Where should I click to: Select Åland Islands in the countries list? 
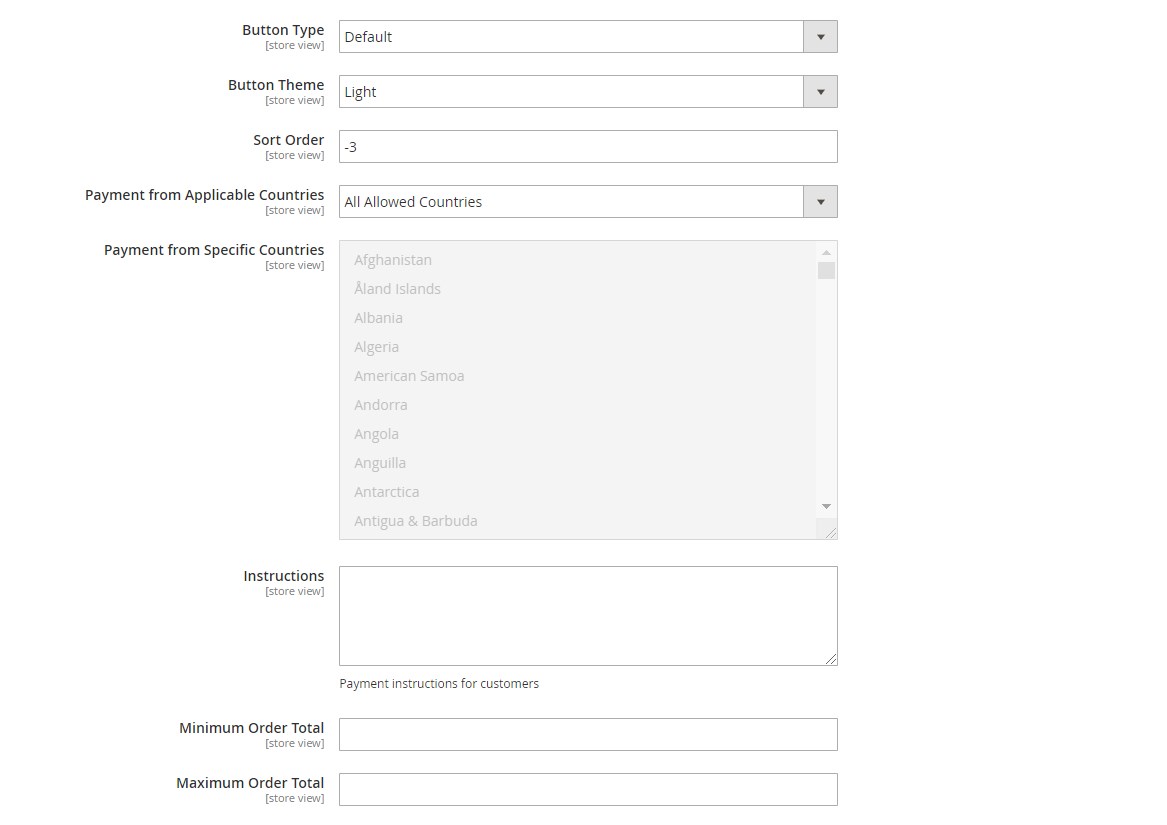click(397, 289)
